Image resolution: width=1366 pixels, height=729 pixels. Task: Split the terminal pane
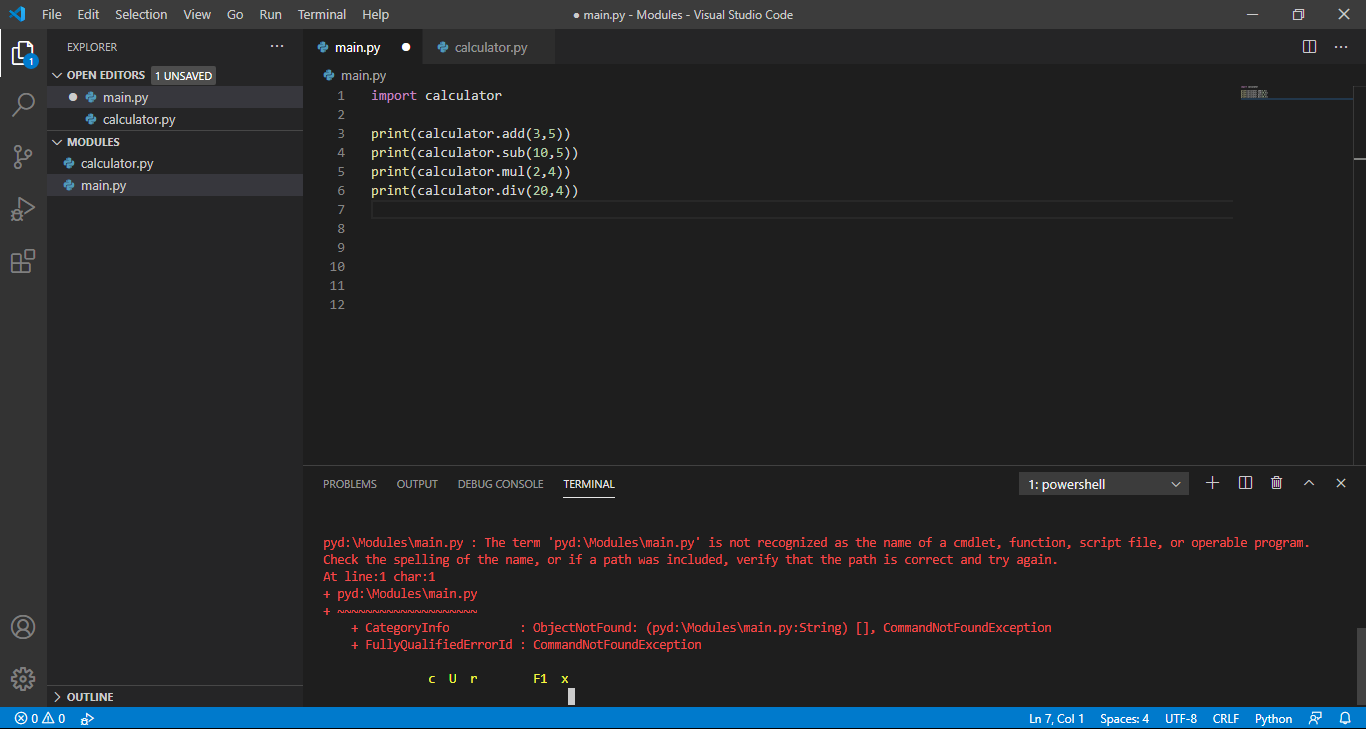point(1245,483)
